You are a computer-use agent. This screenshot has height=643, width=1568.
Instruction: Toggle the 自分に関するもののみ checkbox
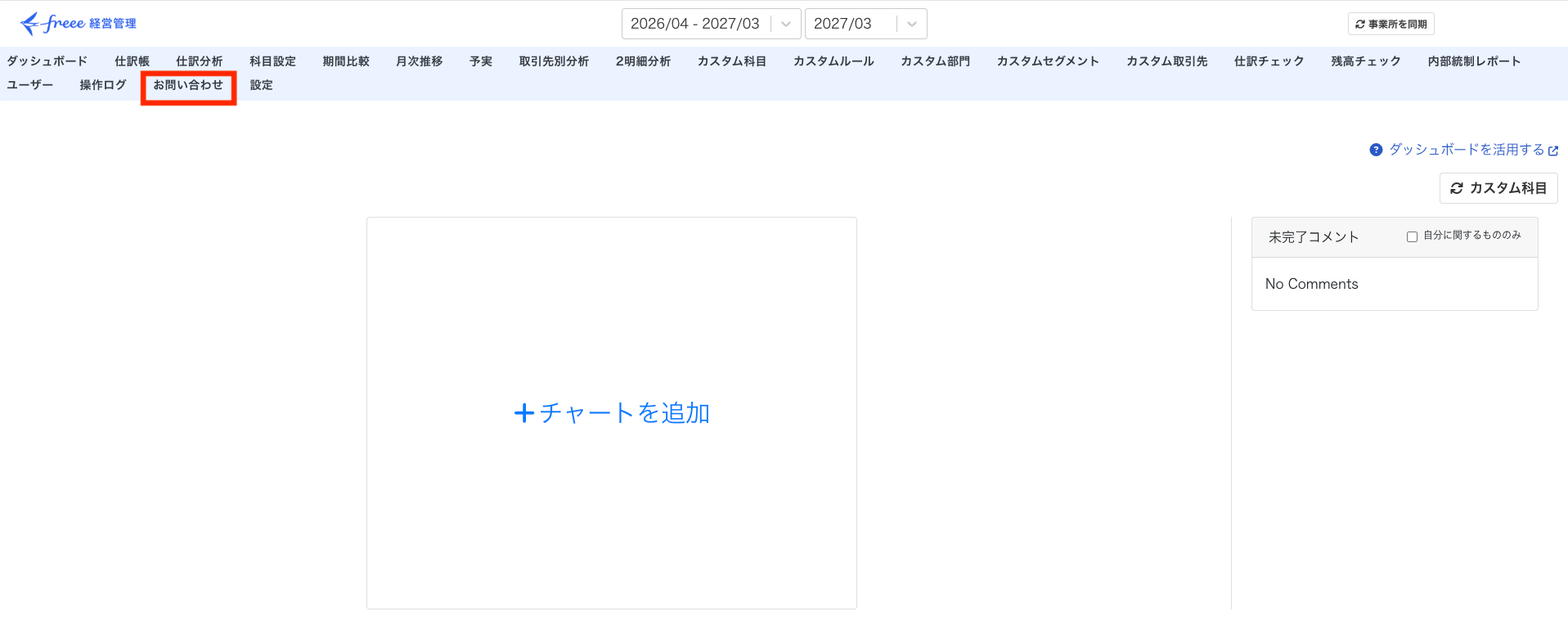coord(1412,236)
